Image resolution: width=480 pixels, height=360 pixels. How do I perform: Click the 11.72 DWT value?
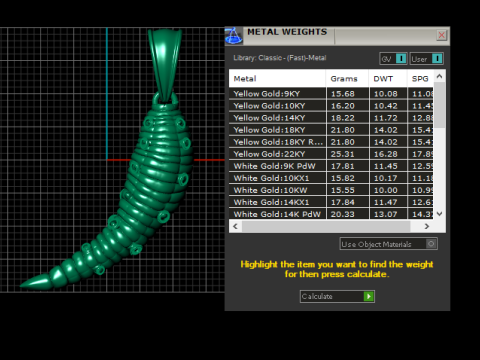click(x=386, y=118)
